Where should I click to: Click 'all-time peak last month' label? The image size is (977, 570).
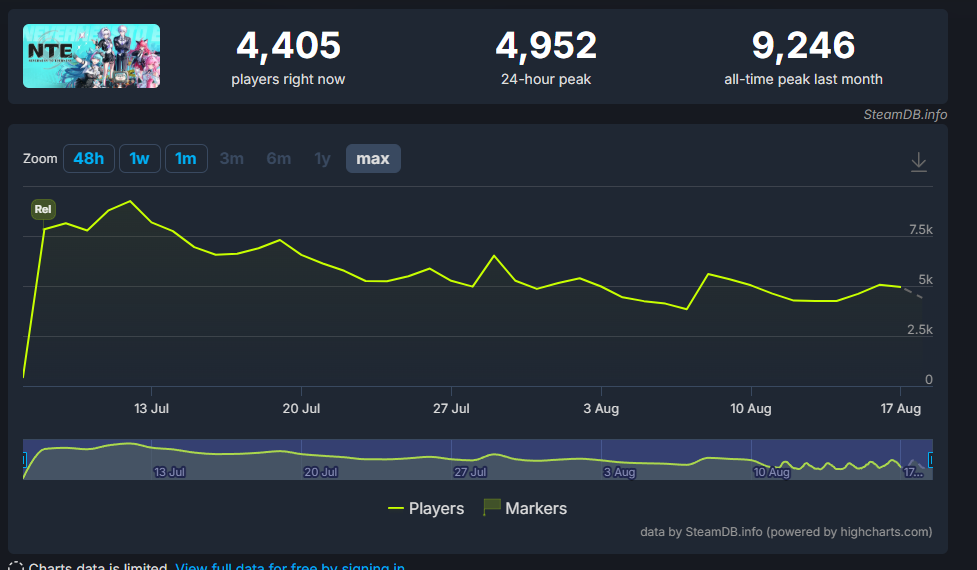[x=803, y=79]
